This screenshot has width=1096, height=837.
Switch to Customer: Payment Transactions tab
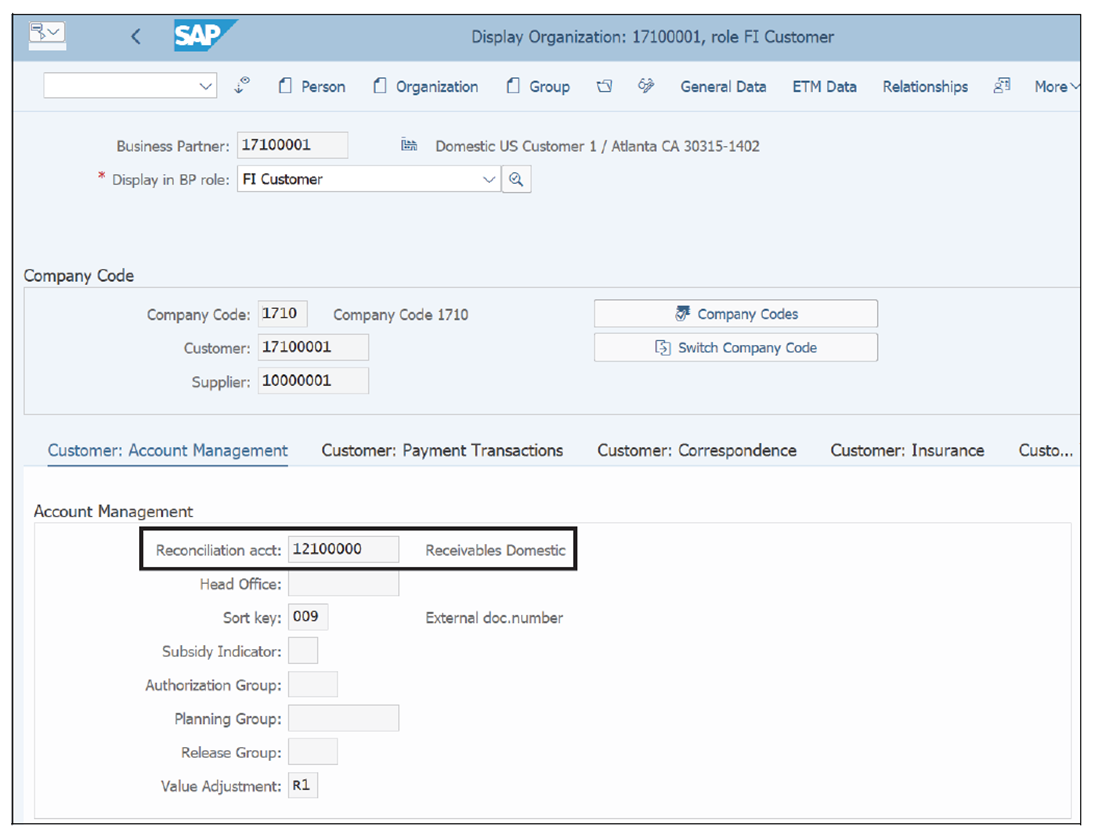[441, 450]
